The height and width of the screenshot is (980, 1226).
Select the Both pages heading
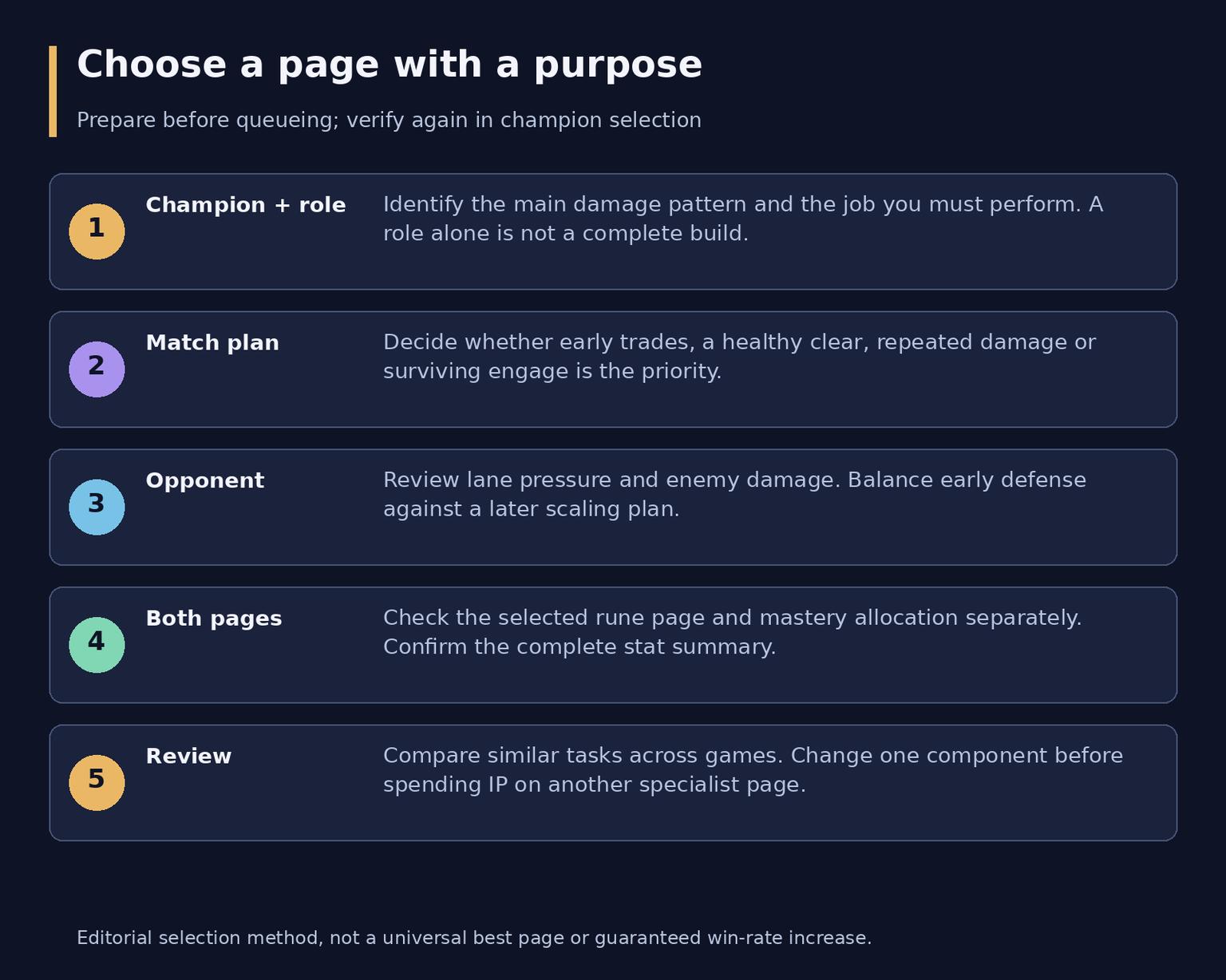(214, 618)
